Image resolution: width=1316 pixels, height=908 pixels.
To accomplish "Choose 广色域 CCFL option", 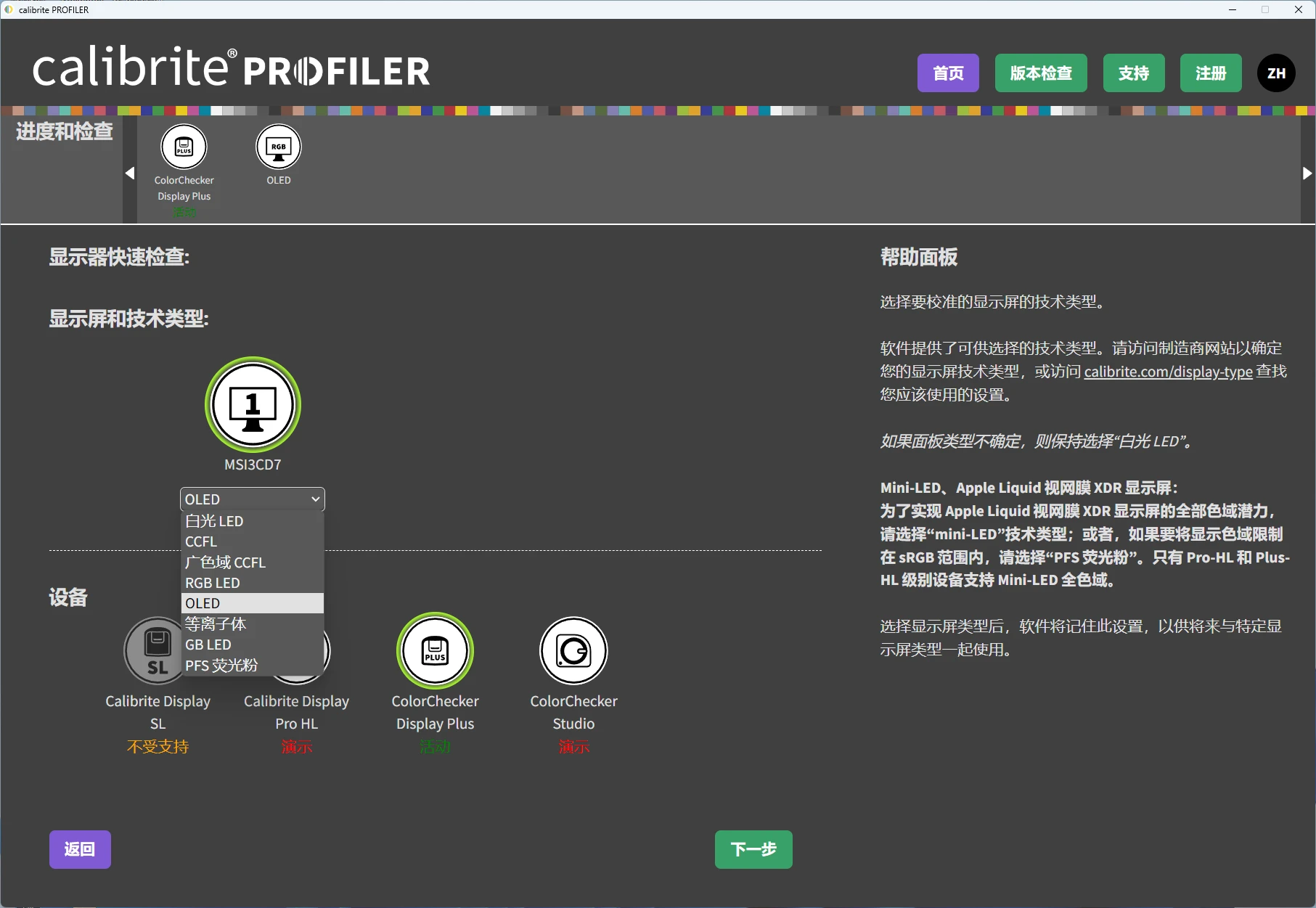I will click(x=252, y=563).
